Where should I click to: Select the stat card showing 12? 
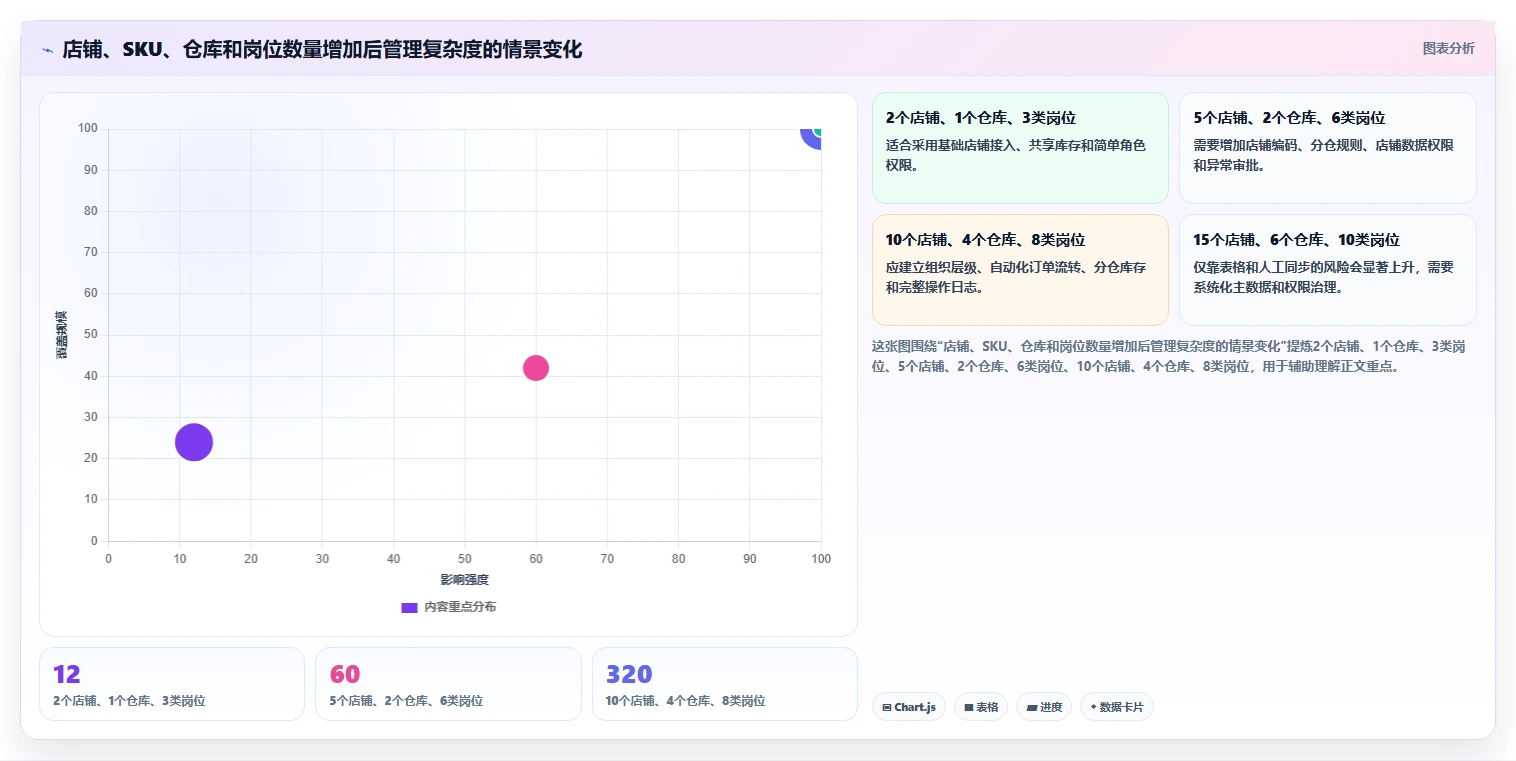click(x=172, y=684)
